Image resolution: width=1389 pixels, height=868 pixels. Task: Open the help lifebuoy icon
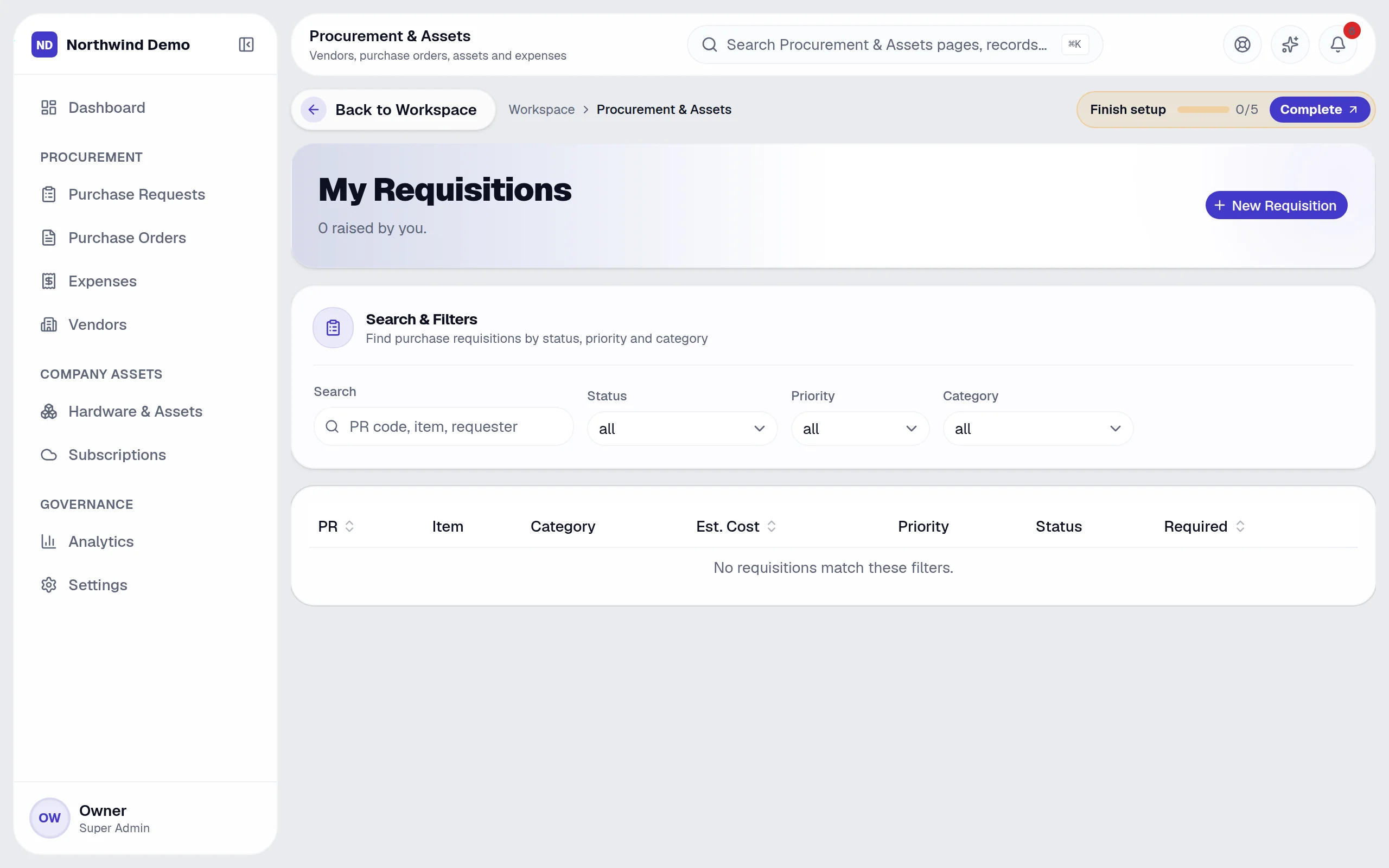[x=1242, y=45]
